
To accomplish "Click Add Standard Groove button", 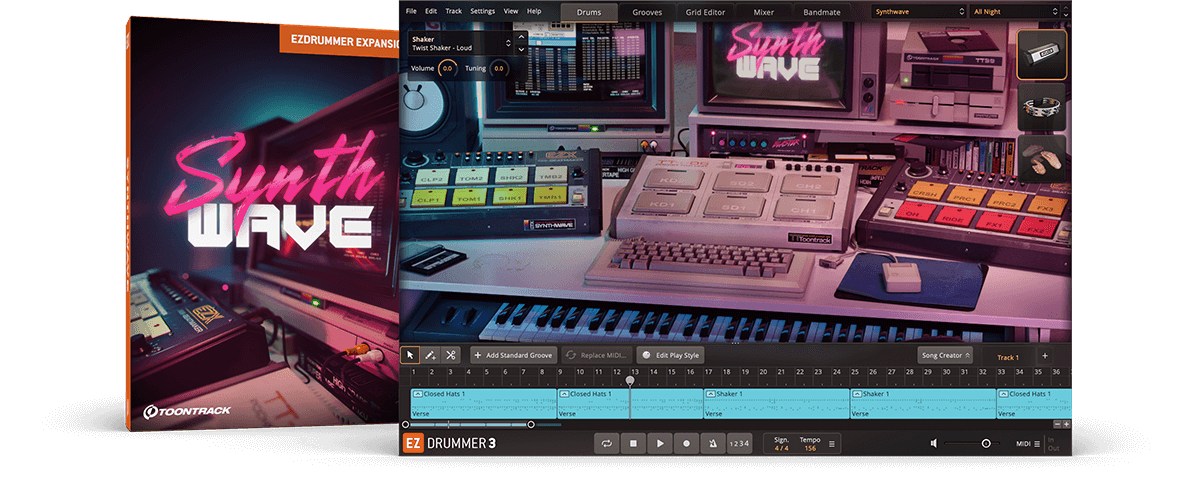I will [512, 355].
